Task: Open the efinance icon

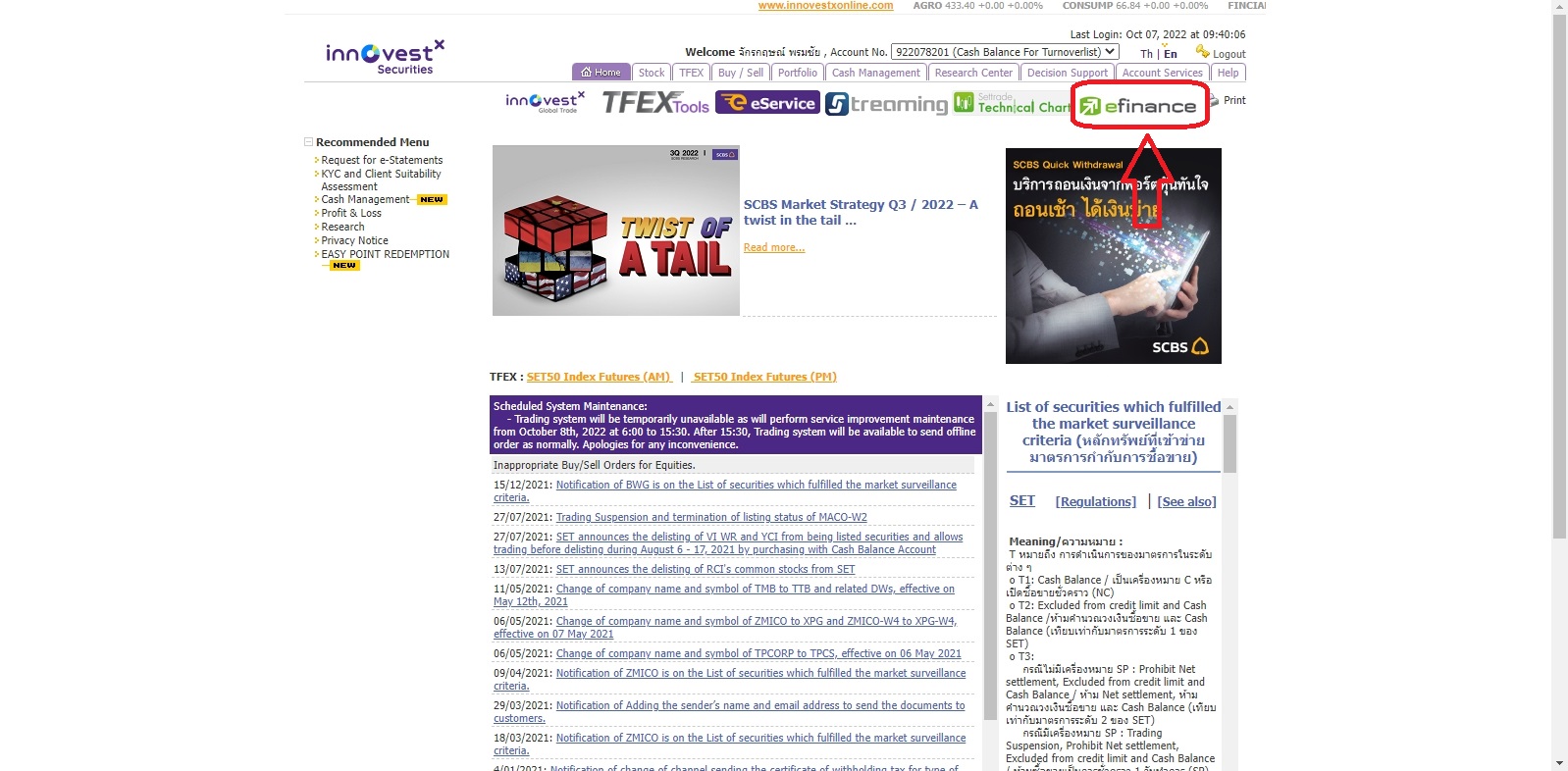Action: click(1138, 106)
